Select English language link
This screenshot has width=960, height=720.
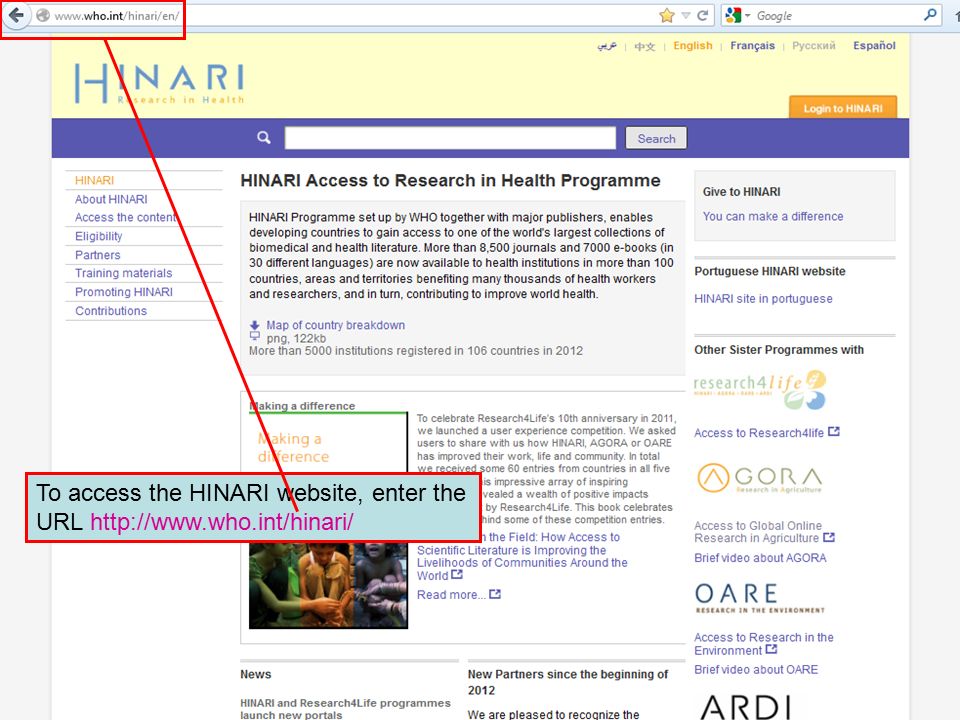click(692, 45)
